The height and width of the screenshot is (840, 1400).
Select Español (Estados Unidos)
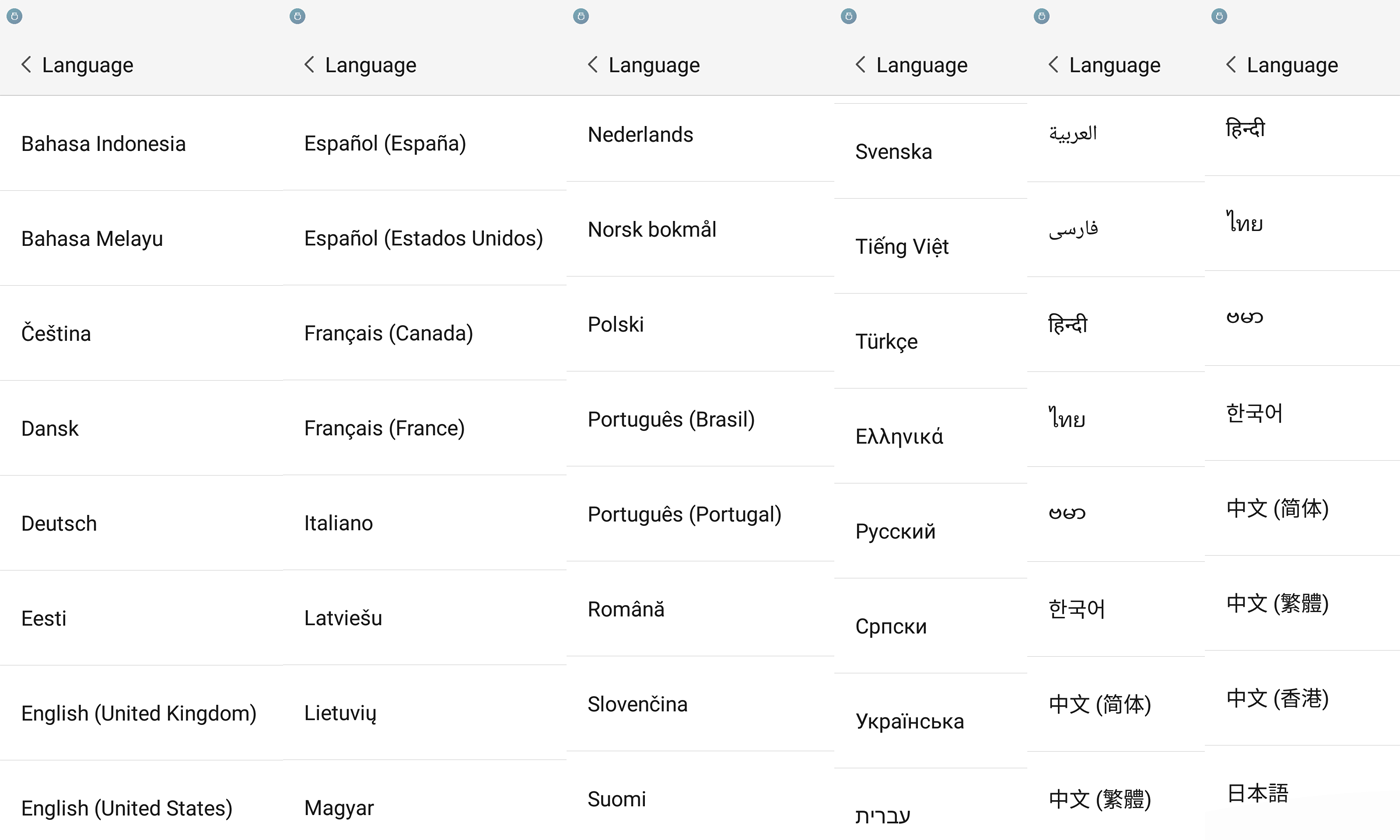pos(425,238)
